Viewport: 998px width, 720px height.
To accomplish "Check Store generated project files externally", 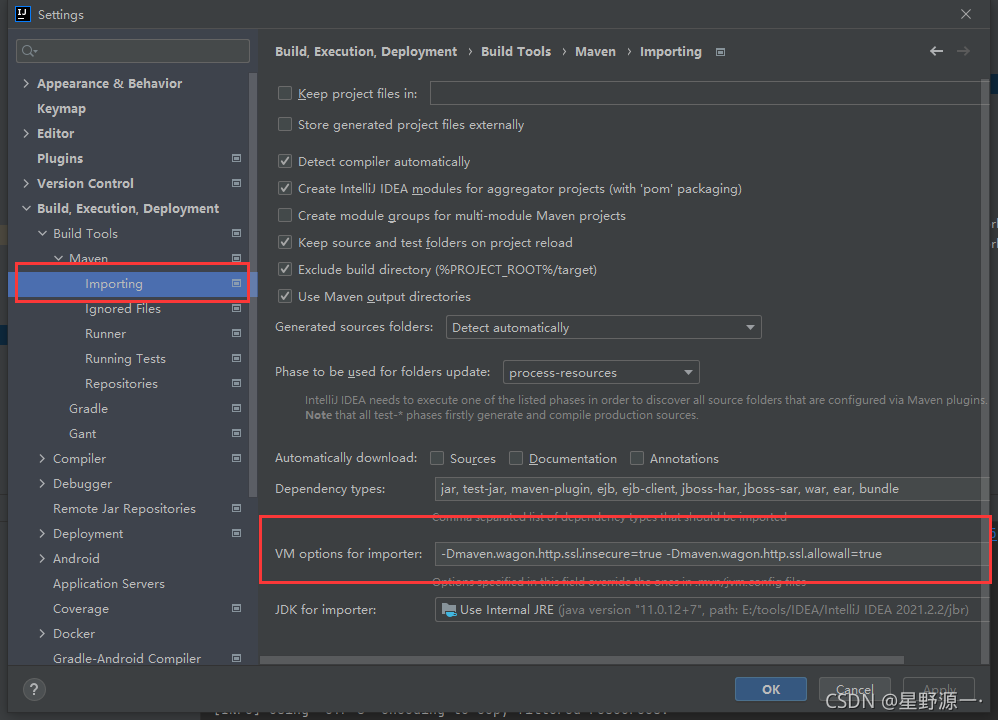I will click(x=285, y=125).
